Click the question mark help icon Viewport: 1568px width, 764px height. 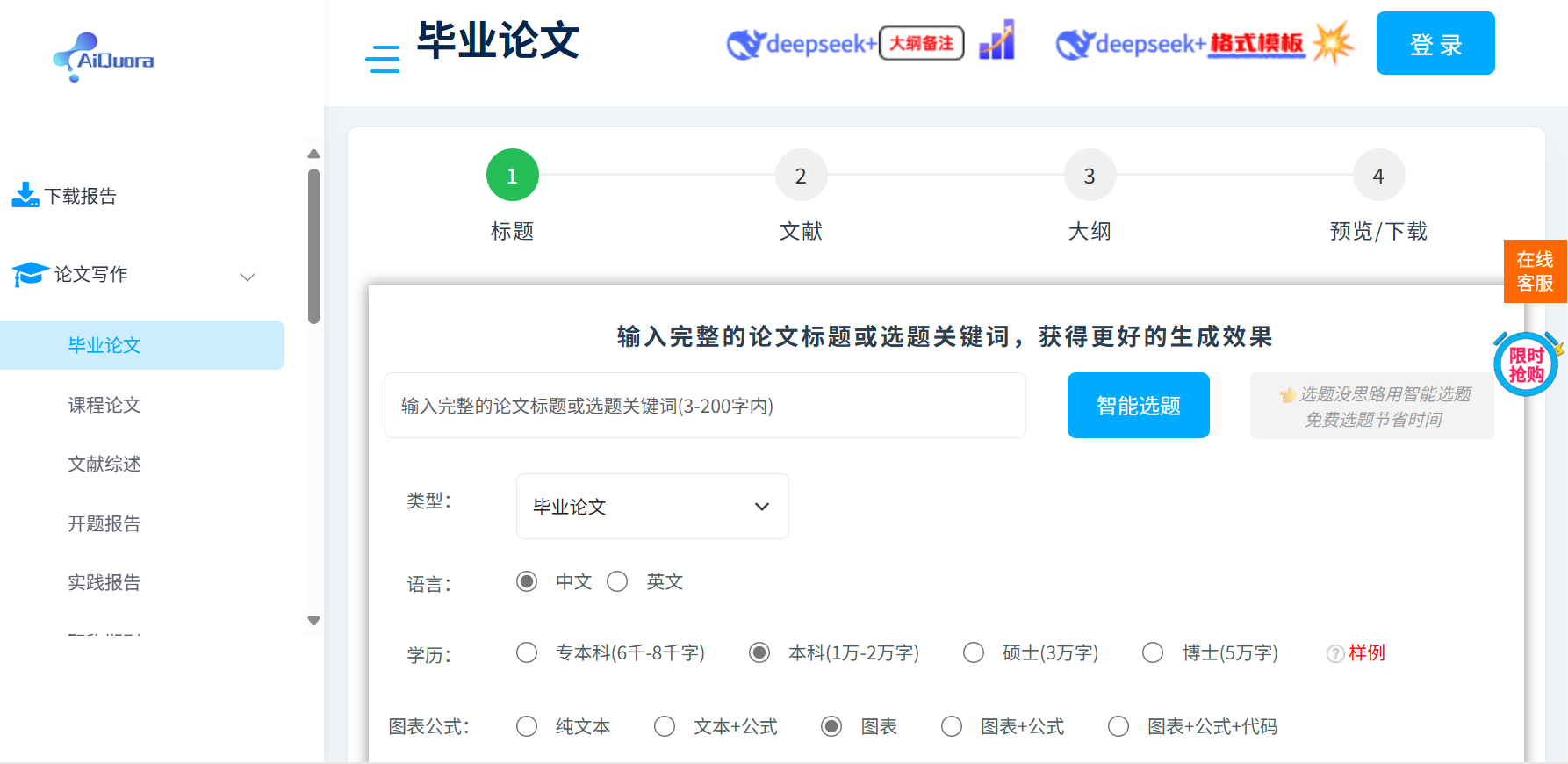pos(1335,653)
